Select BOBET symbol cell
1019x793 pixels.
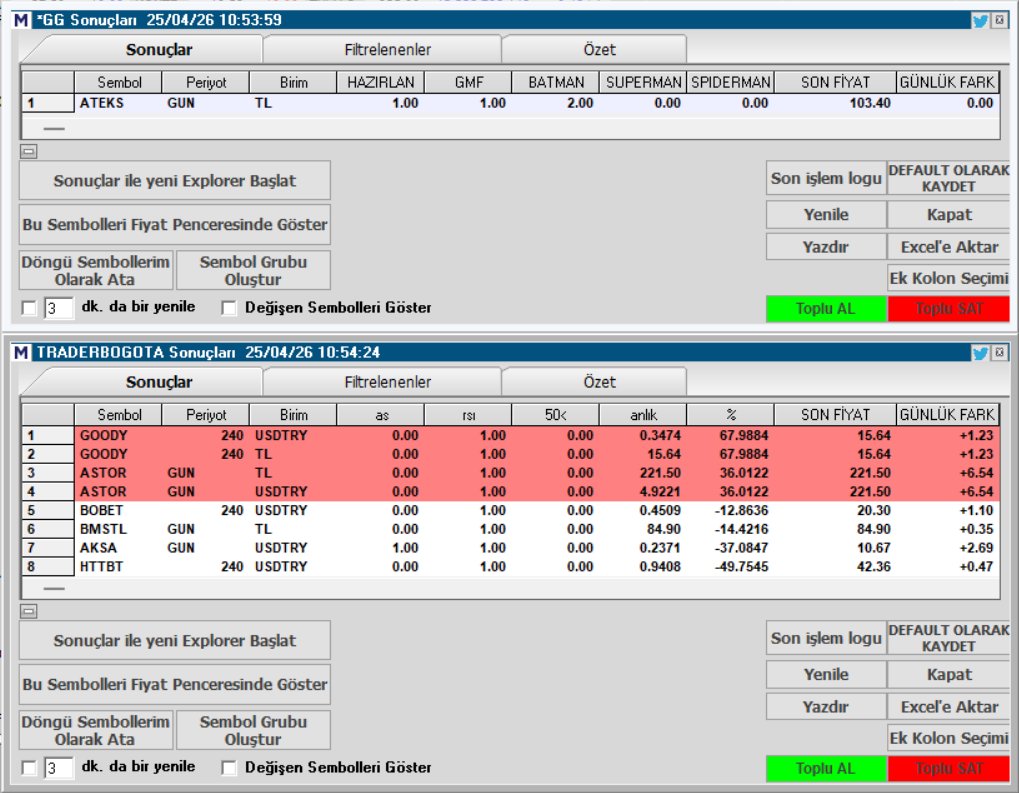click(118, 510)
